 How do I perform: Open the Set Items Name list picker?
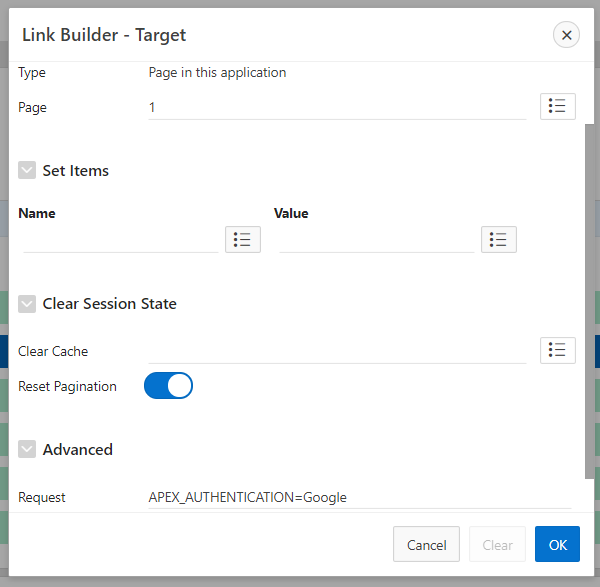click(243, 240)
